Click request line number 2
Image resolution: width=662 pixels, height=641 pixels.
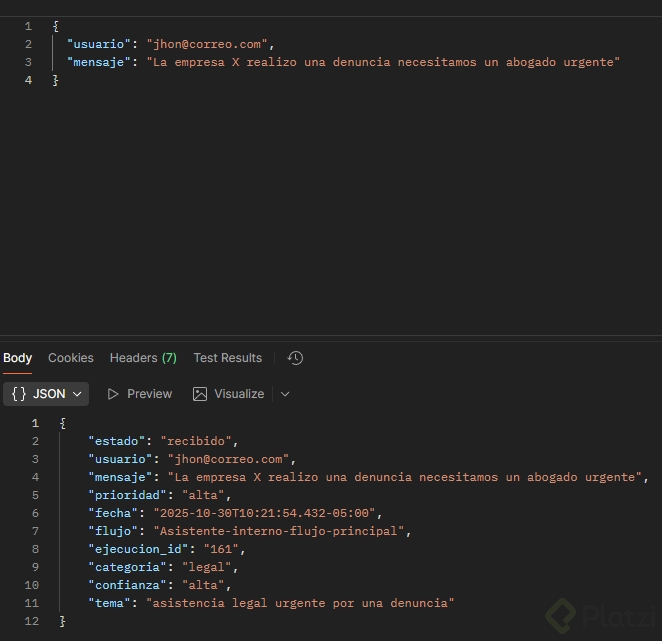28,44
